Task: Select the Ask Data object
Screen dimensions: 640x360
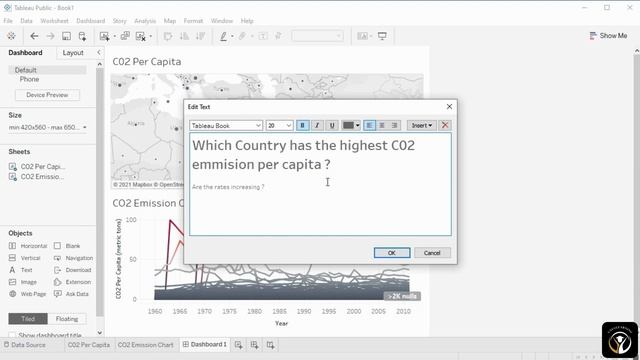Action: tap(71, 294)
